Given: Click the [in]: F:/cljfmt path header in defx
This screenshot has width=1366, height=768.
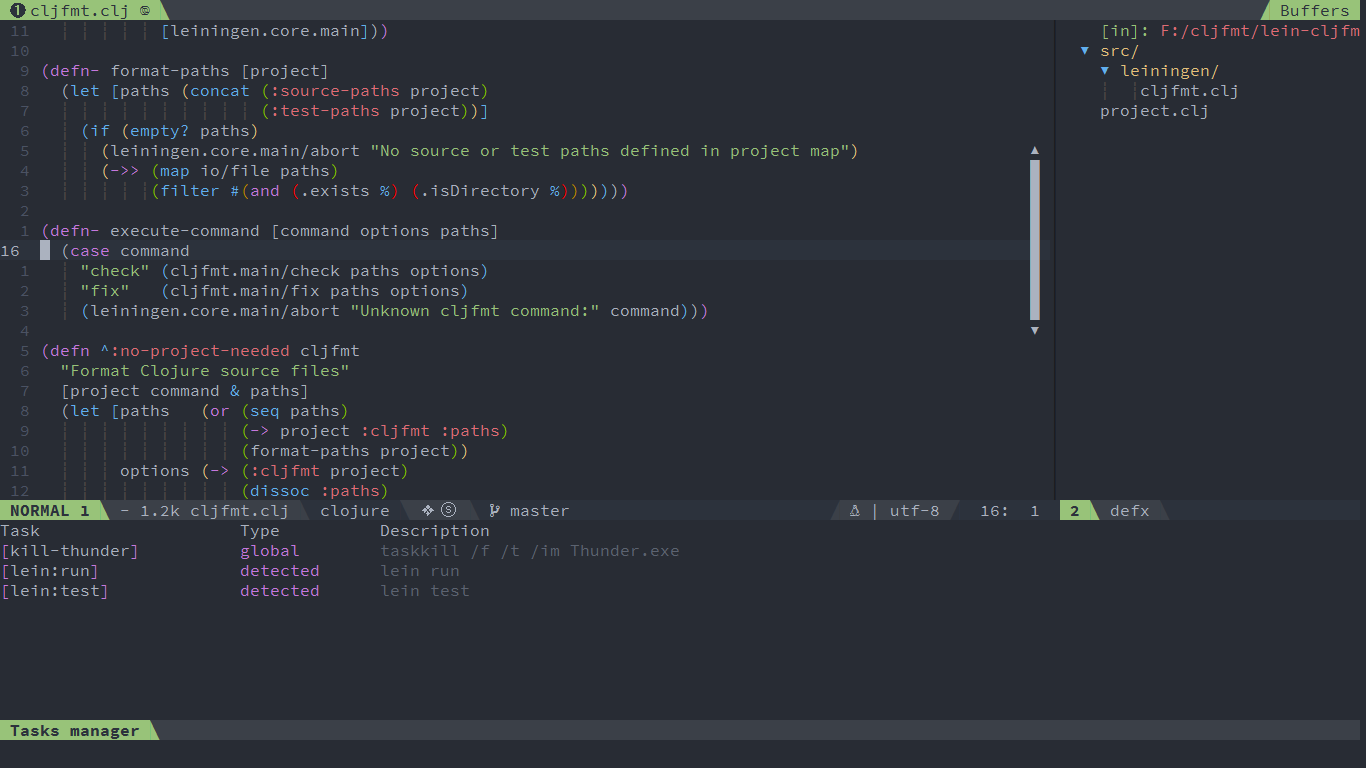Looking at the screenshot, I should point(1230,31).
